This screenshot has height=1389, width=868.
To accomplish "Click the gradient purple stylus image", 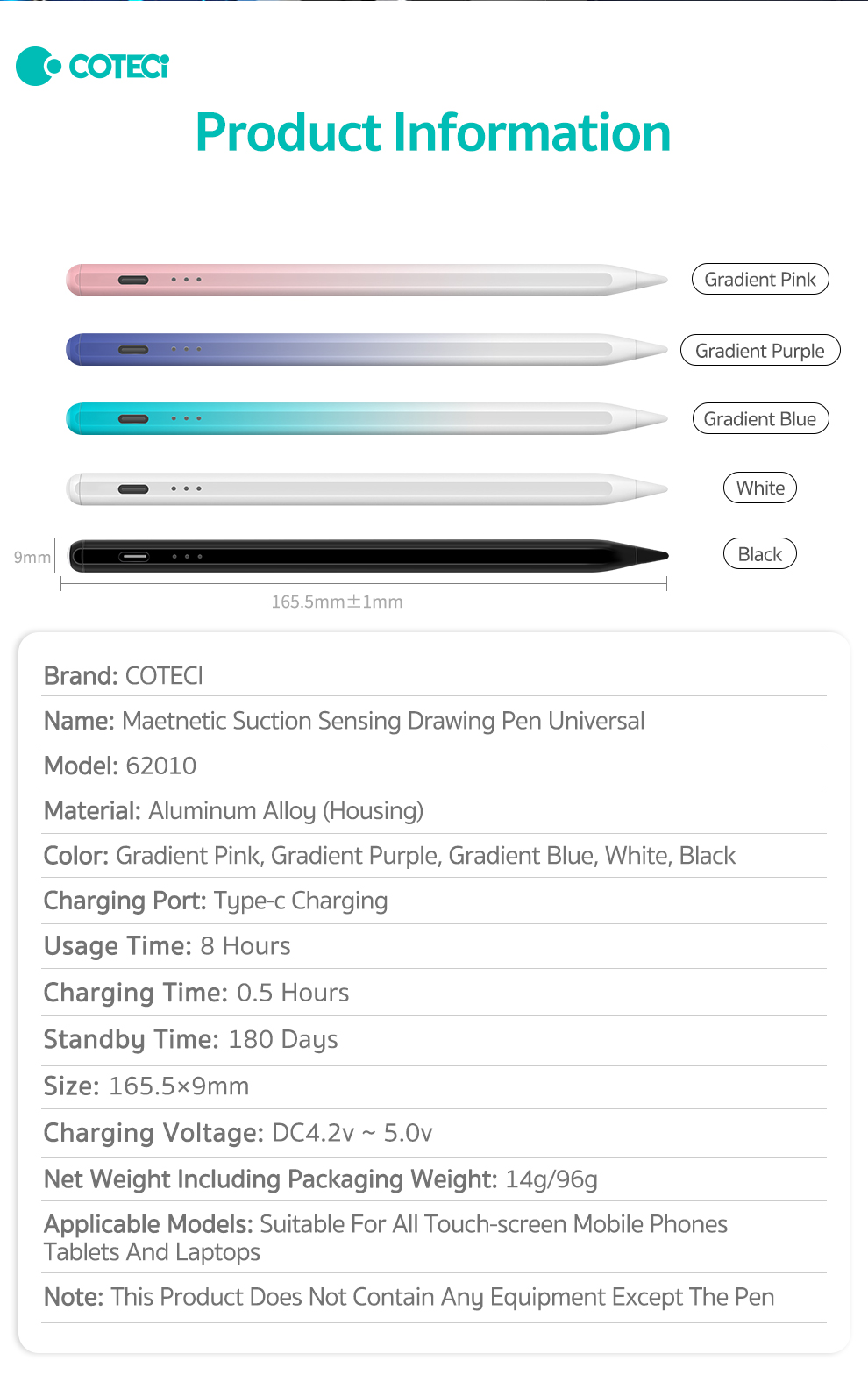I will (366, 349).
